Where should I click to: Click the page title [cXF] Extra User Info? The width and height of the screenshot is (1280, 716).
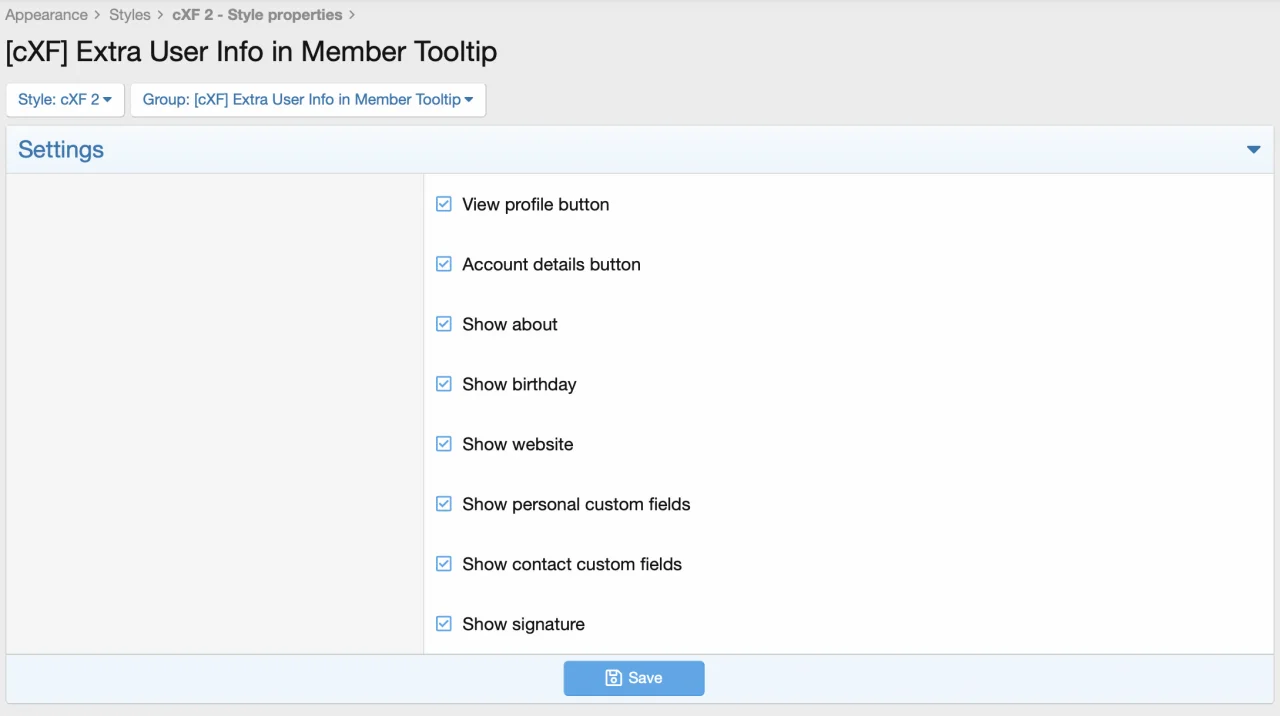(x=250, y=51)
